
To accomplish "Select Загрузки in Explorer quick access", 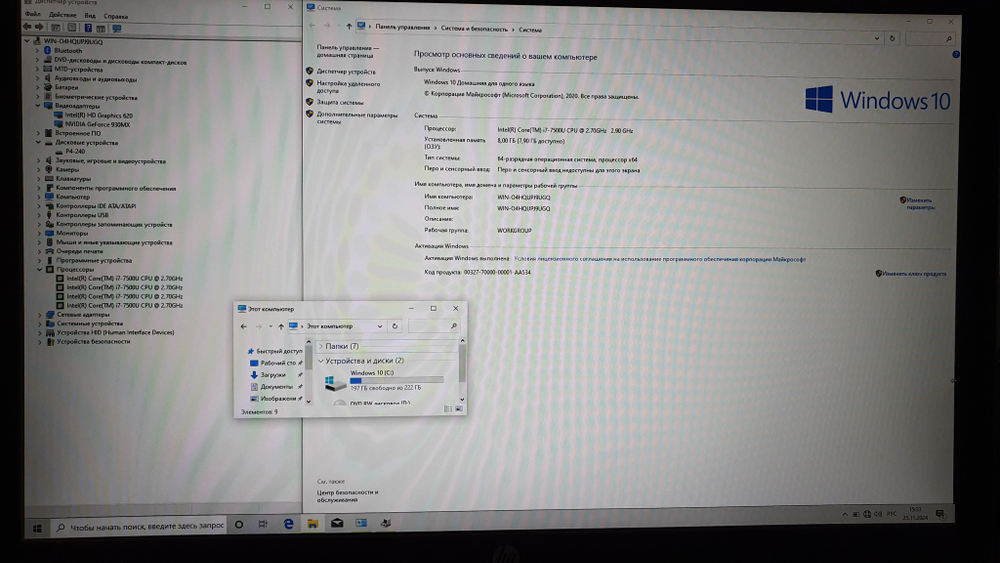I will click(x=273, y=375).
